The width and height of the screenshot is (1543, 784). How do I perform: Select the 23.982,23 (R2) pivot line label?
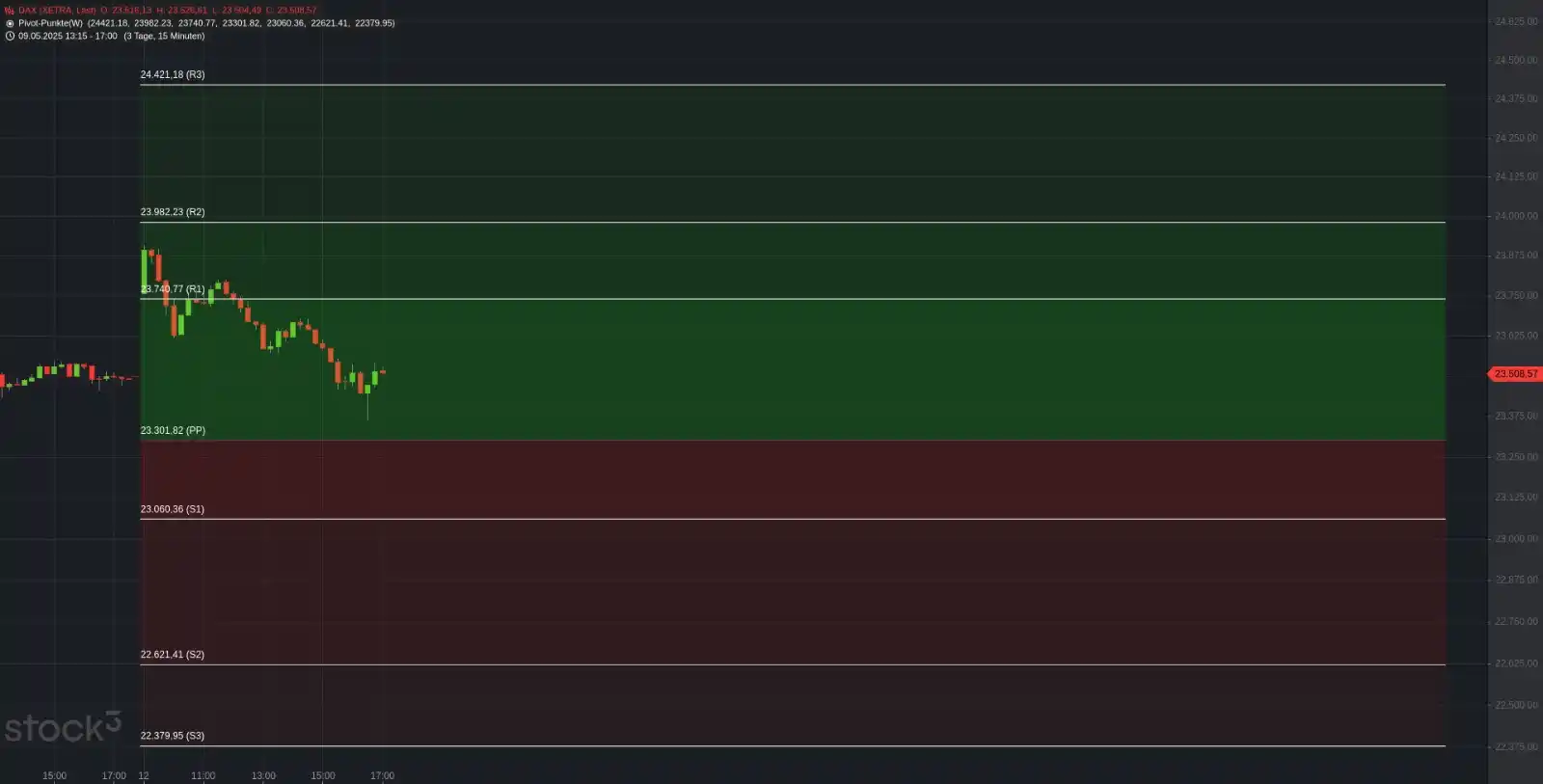click(173, 211)
